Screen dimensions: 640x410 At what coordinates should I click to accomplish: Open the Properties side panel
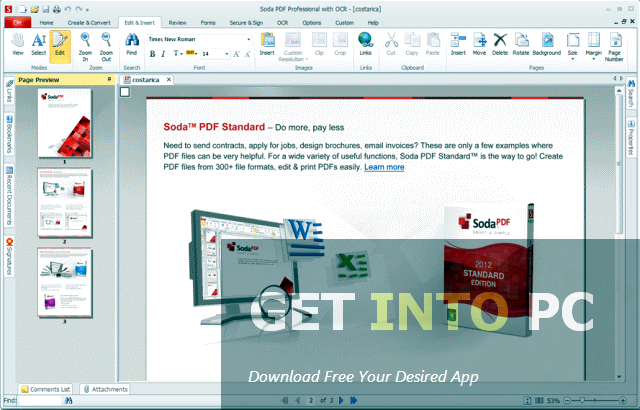(x=631, y=137)
